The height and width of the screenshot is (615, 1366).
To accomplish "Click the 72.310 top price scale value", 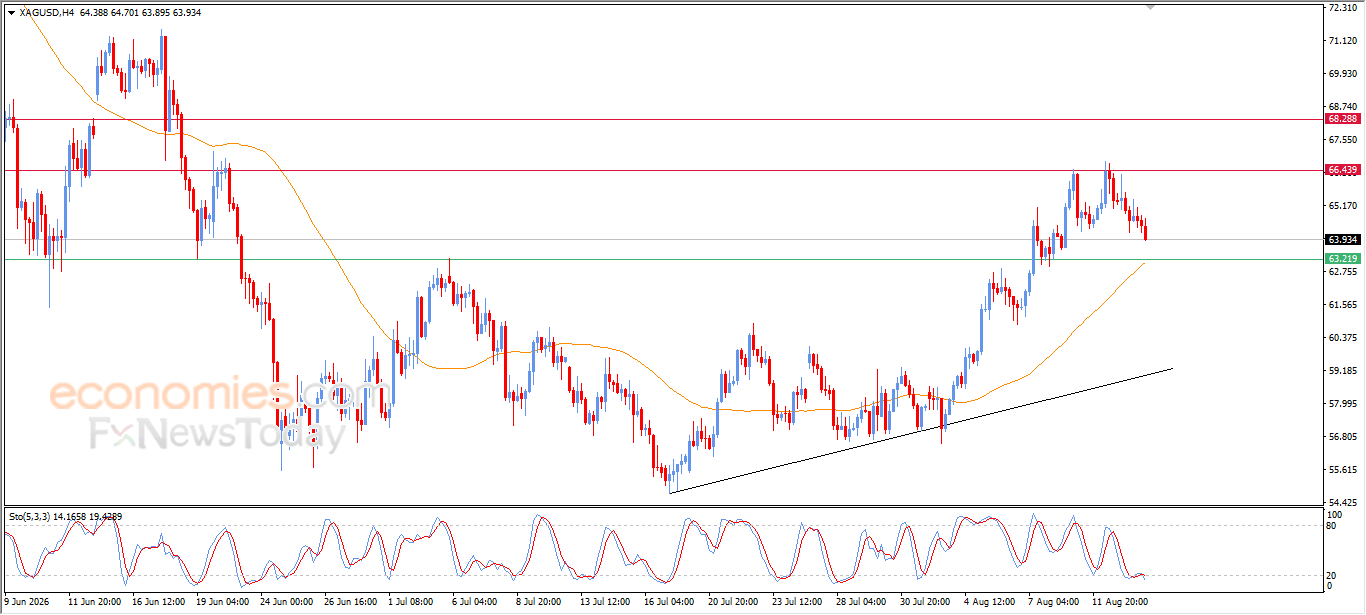I will pos(1343,8).
